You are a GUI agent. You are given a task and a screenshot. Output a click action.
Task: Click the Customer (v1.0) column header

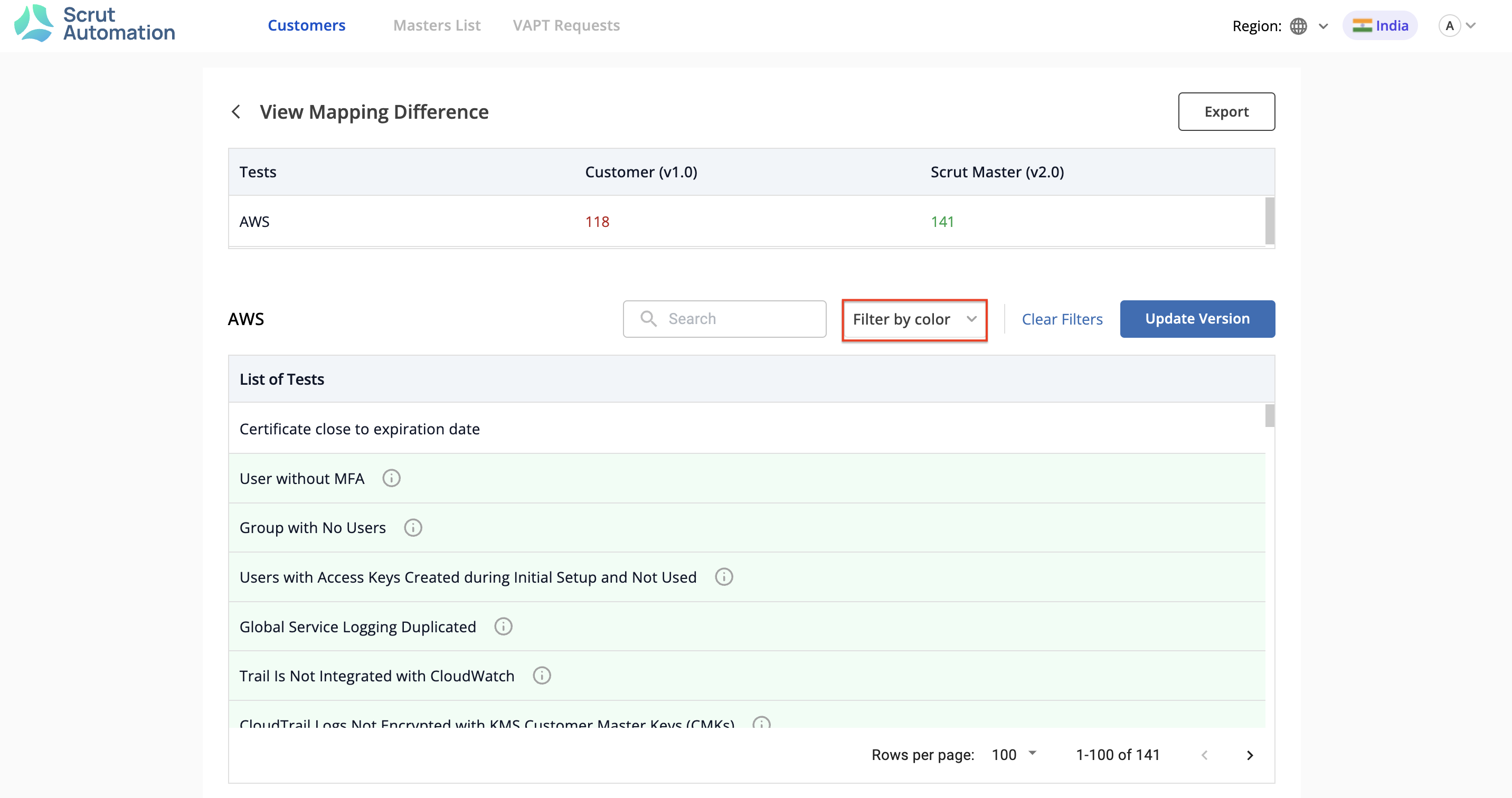(641, 172)
